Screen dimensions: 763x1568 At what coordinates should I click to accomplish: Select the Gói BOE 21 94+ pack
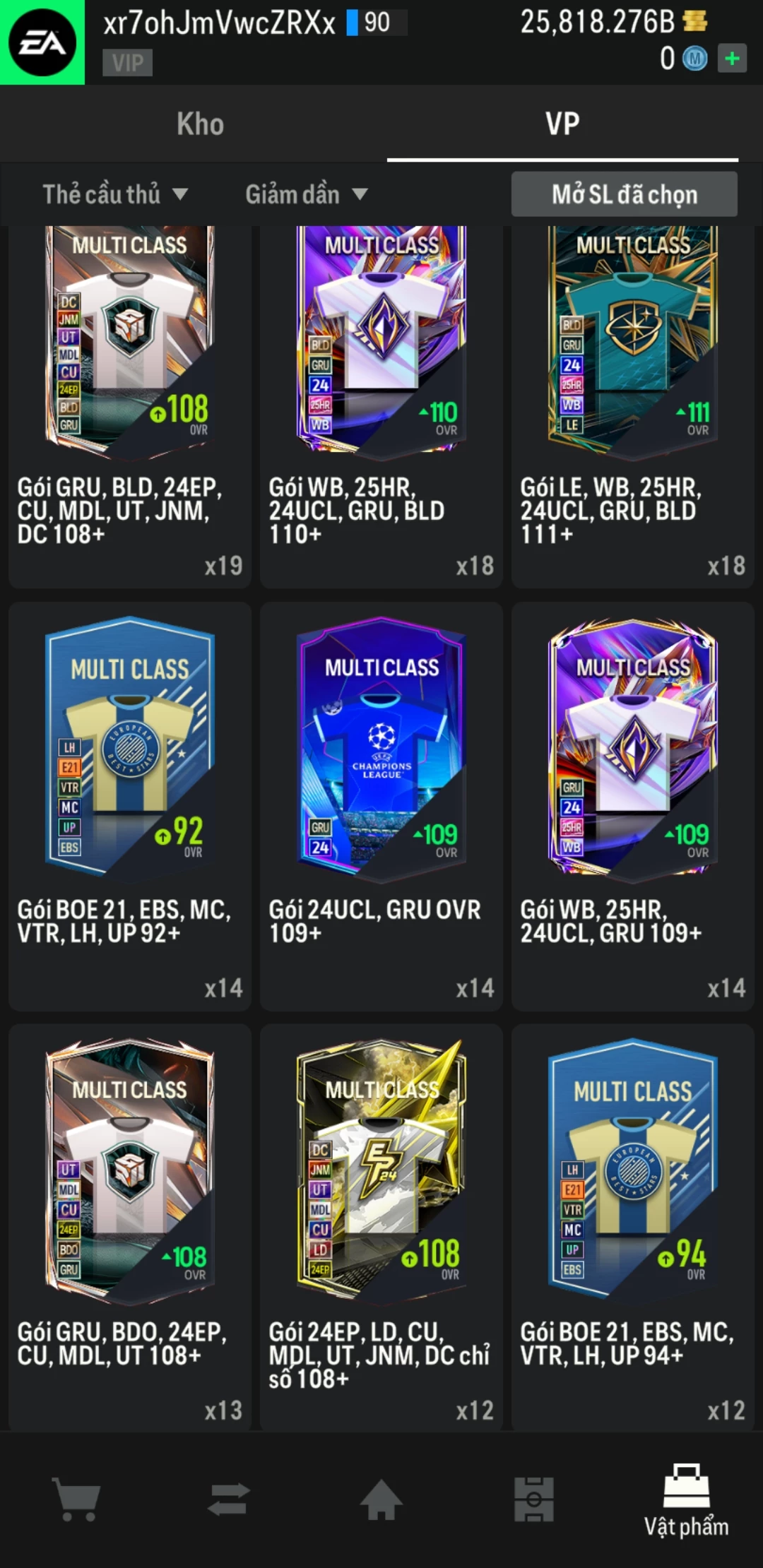click(633, 1228)
